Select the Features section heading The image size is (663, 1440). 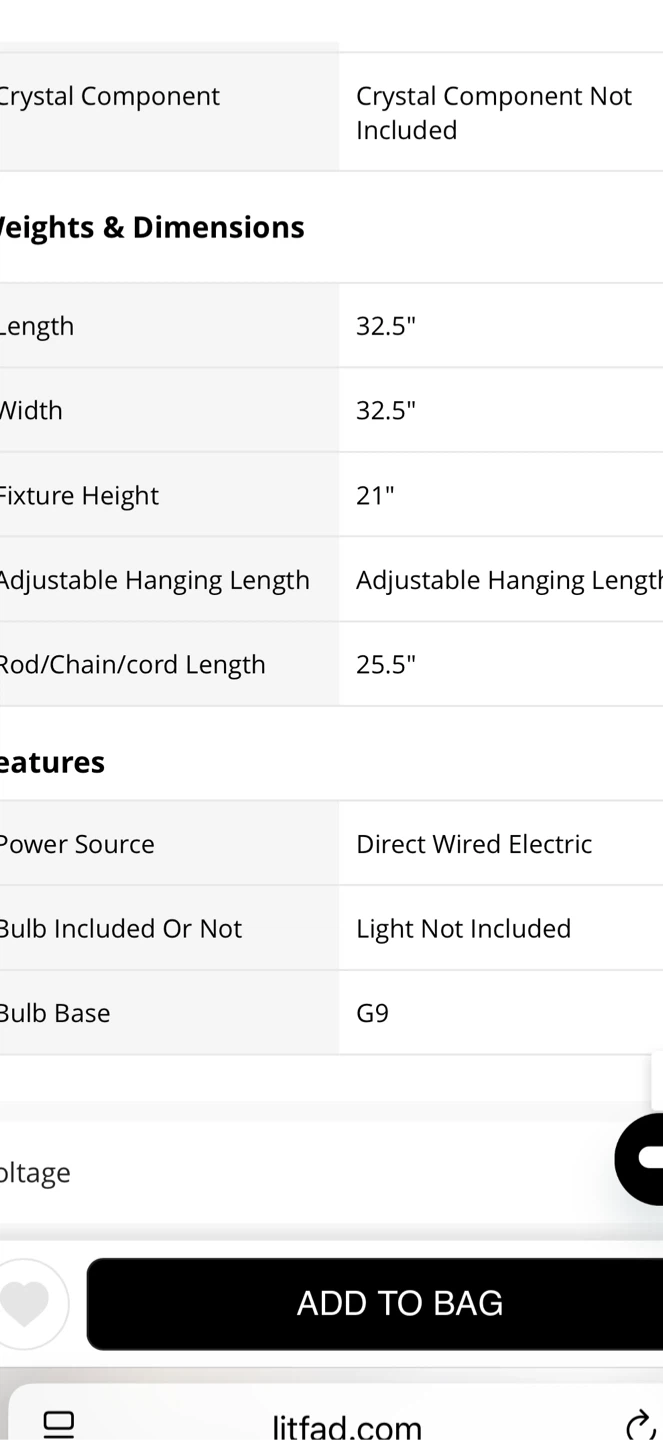point(51,762)
